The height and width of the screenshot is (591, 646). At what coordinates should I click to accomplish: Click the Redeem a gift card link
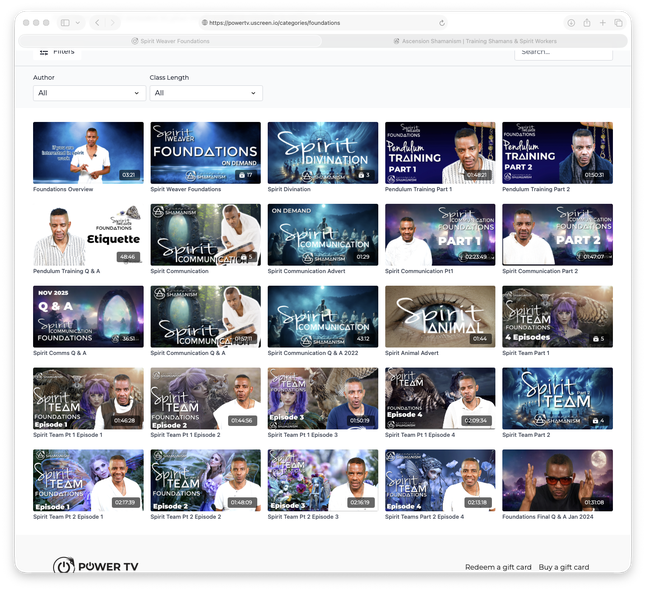[x=498, y=567]
